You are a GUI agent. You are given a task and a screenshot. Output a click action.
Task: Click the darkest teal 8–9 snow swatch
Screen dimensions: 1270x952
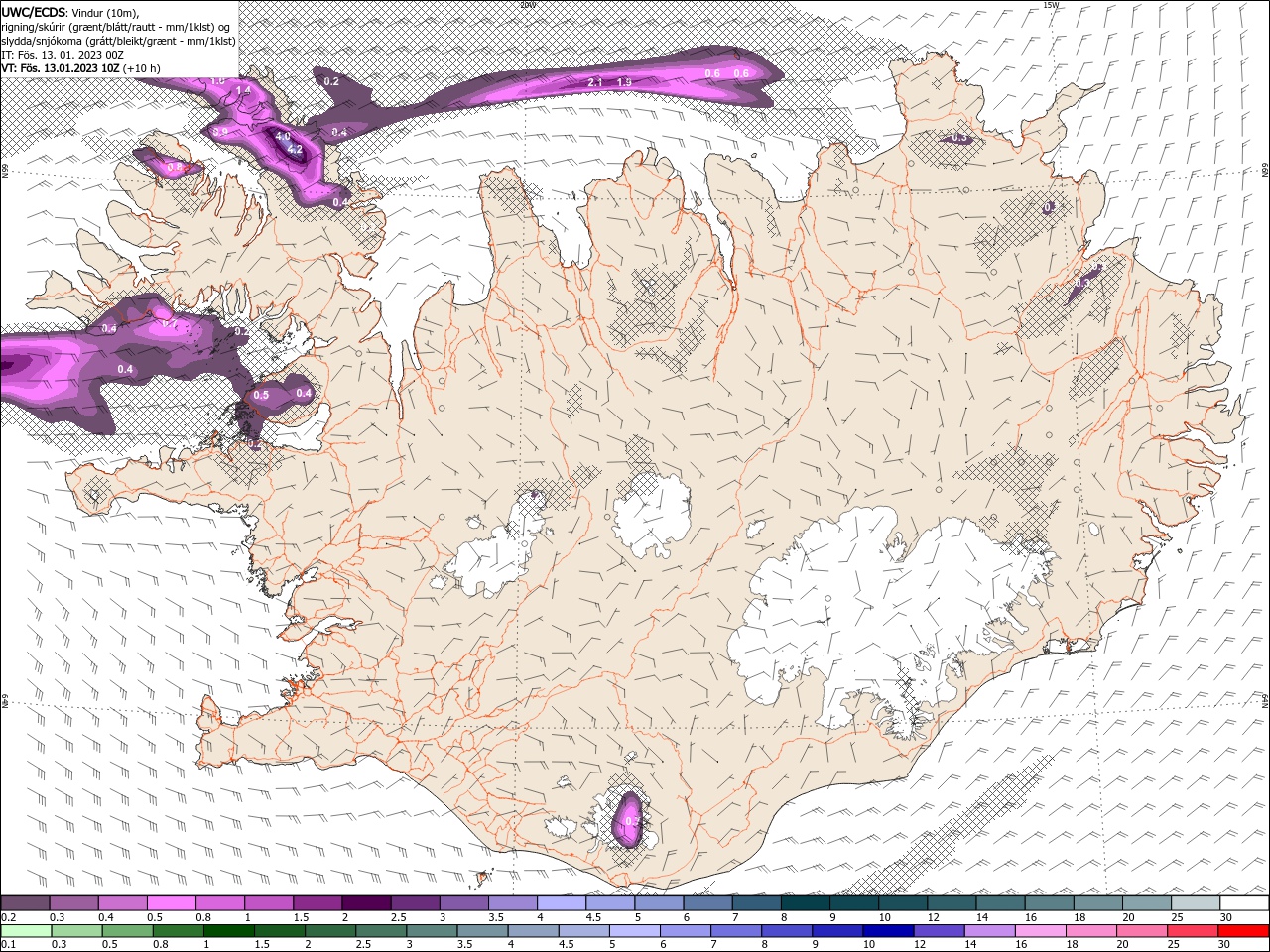coord(805,903)
